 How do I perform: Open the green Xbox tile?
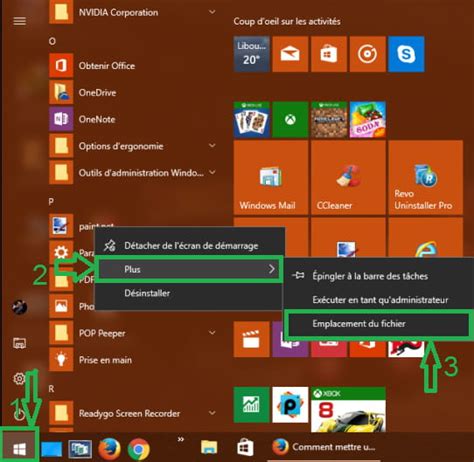[x=290, y=120]
